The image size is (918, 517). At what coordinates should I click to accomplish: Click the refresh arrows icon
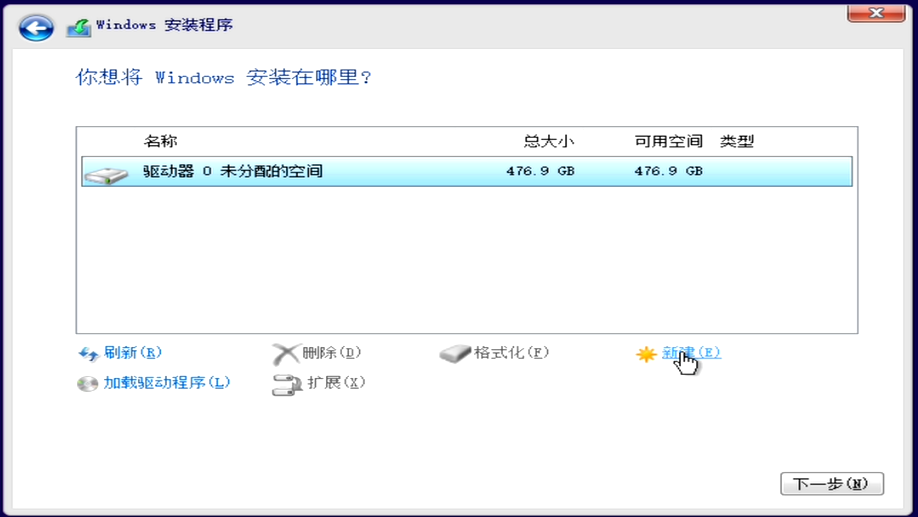tap(88, 354)
